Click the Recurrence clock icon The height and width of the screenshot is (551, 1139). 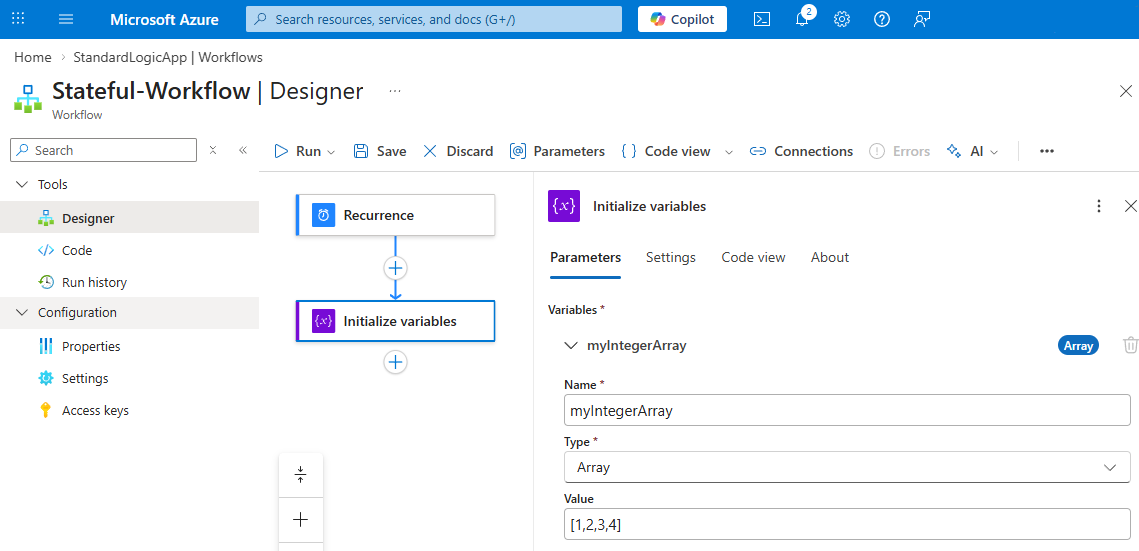[x=323, y=216]
